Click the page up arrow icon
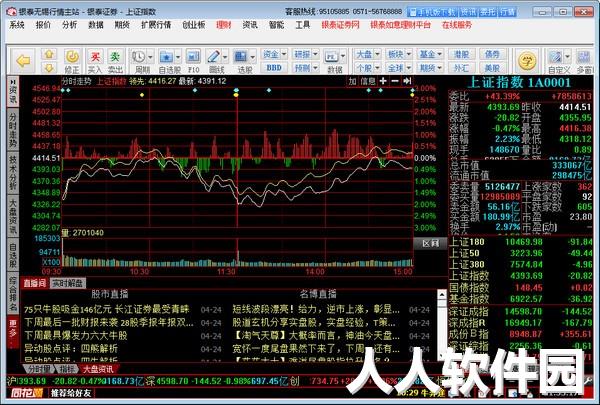600x405 pixels. pos(49,54)
